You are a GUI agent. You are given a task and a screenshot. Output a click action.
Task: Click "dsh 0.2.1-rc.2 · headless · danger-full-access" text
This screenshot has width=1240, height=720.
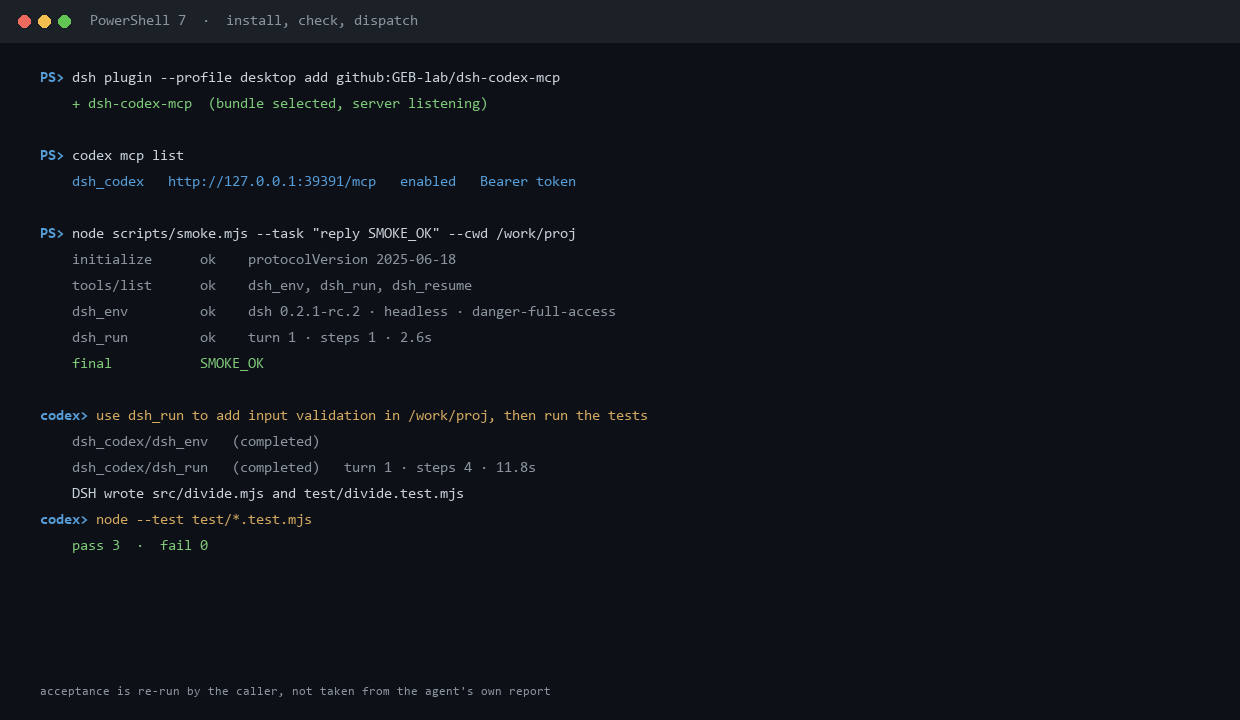(432, 312)
